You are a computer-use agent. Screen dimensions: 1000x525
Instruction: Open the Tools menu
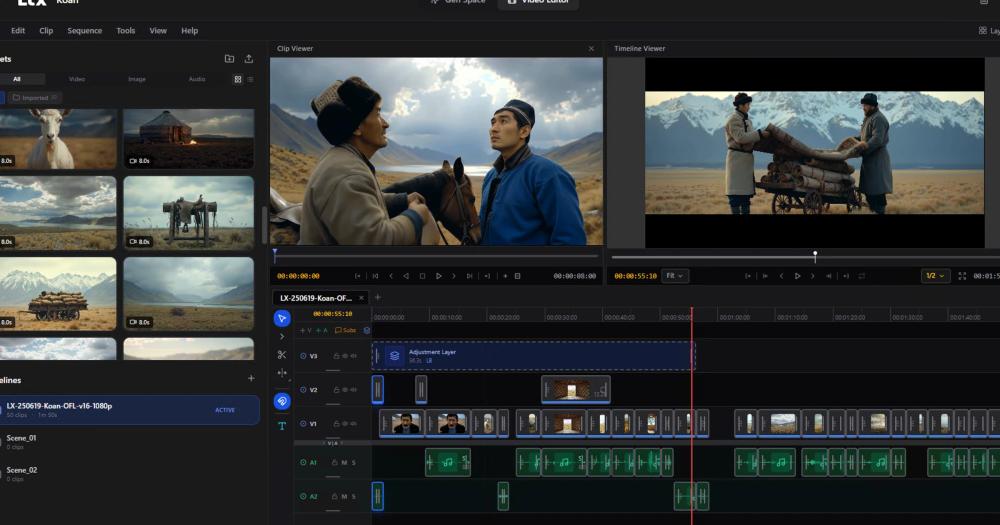point(126,31)
